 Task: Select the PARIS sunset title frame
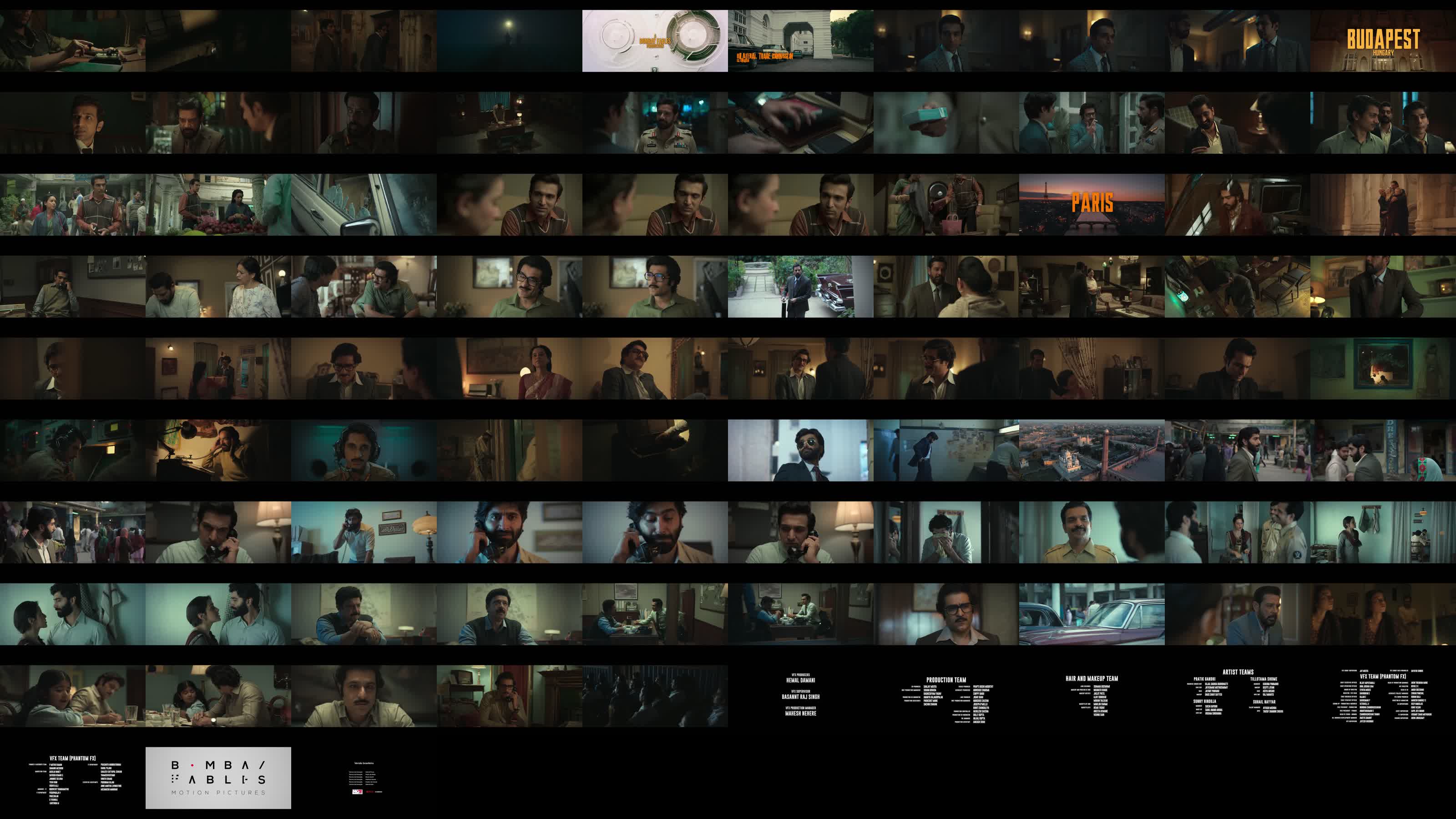[1092, 205]
